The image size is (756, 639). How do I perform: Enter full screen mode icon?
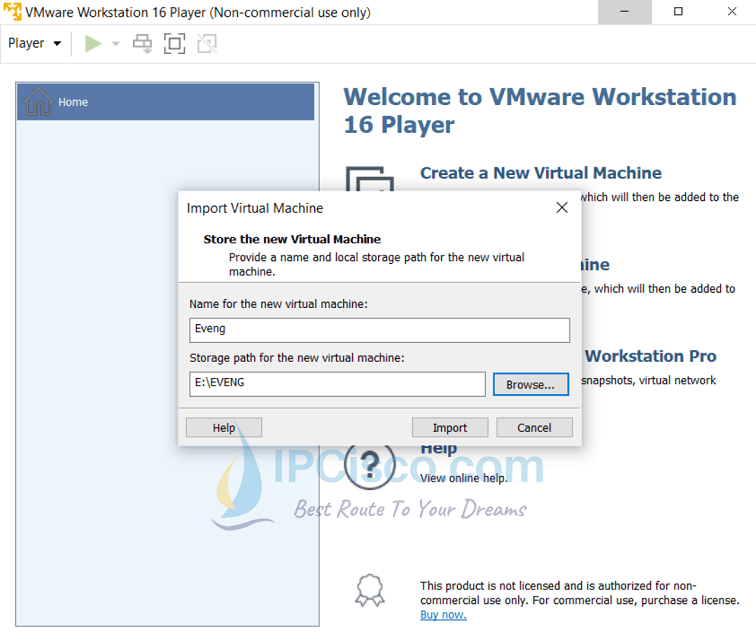[175, 43]
